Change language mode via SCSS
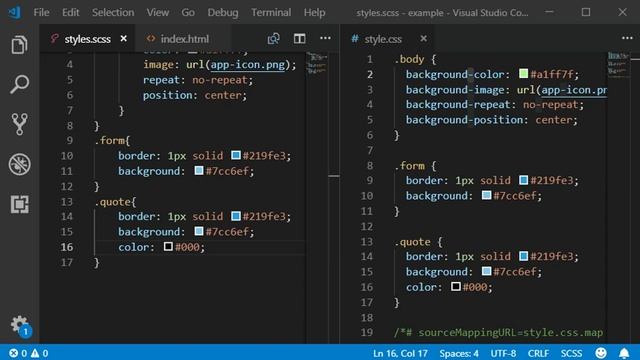This screenshot has width=640, height=360. click(571, 353)
